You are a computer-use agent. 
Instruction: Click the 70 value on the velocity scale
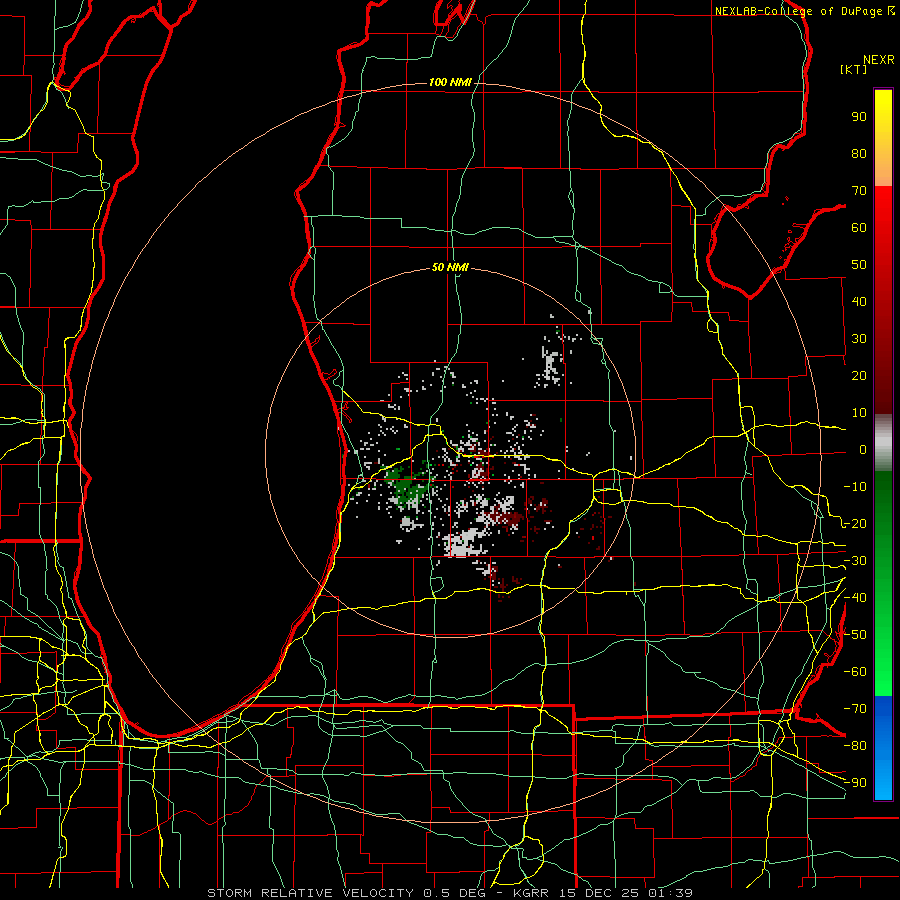(x=859, y=191)
